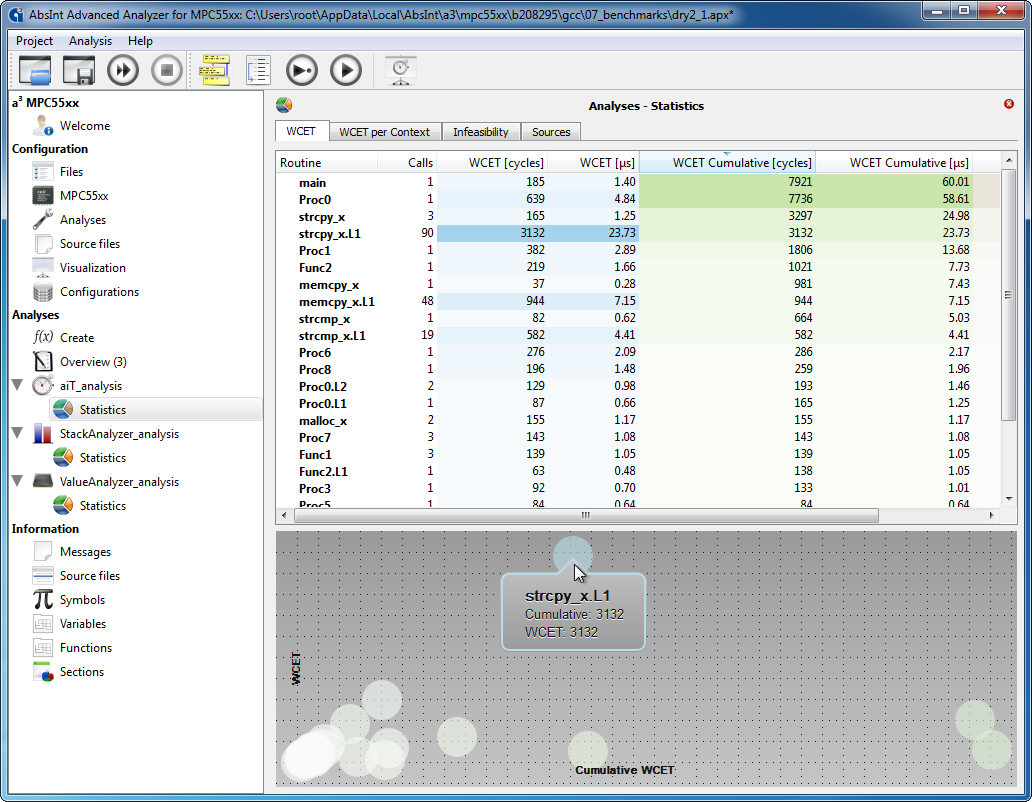The height and width of the screenshot is (802, 1032).
Task: Select the MPC55xx chip configuration item
Action: pos(84,195)
